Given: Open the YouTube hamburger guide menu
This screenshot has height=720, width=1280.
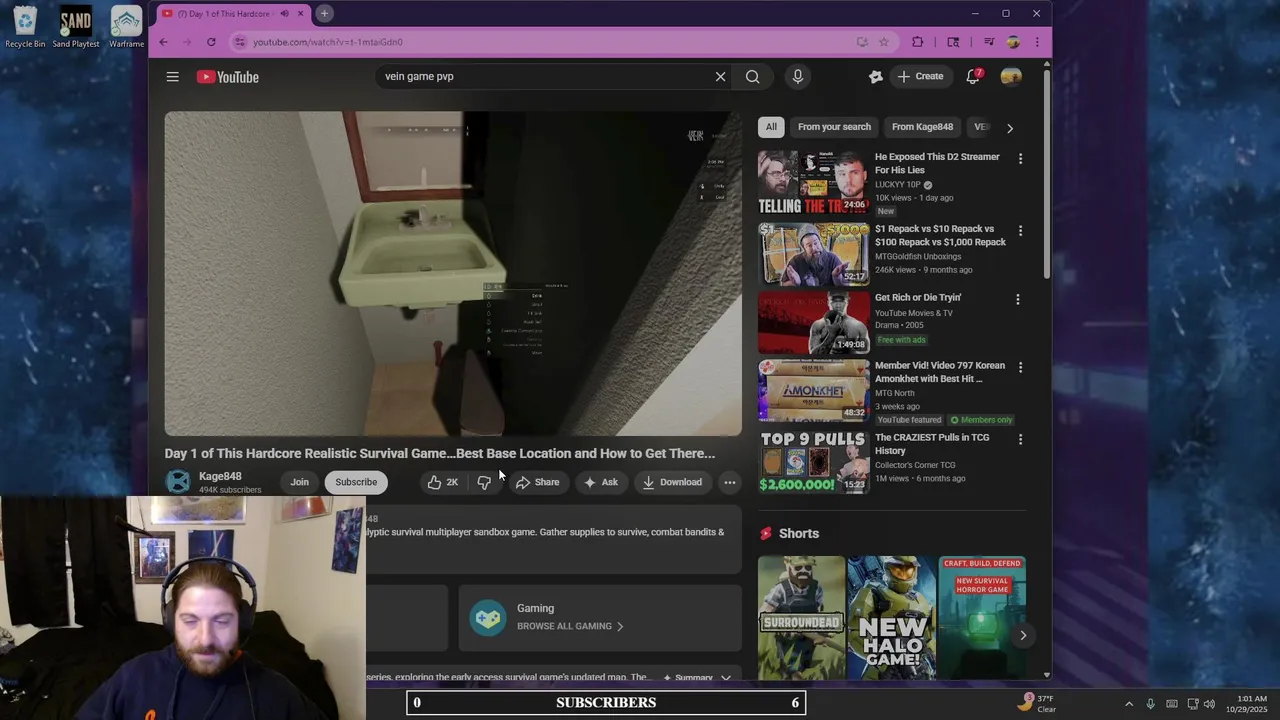Looking at the screenshot, I should tap(172, 77).
